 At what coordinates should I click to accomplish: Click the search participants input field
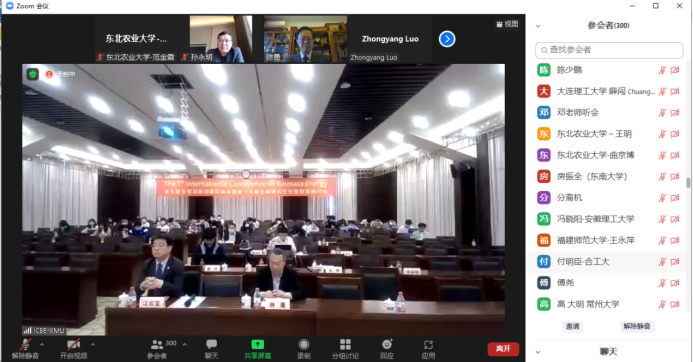(x=609, y=50)
